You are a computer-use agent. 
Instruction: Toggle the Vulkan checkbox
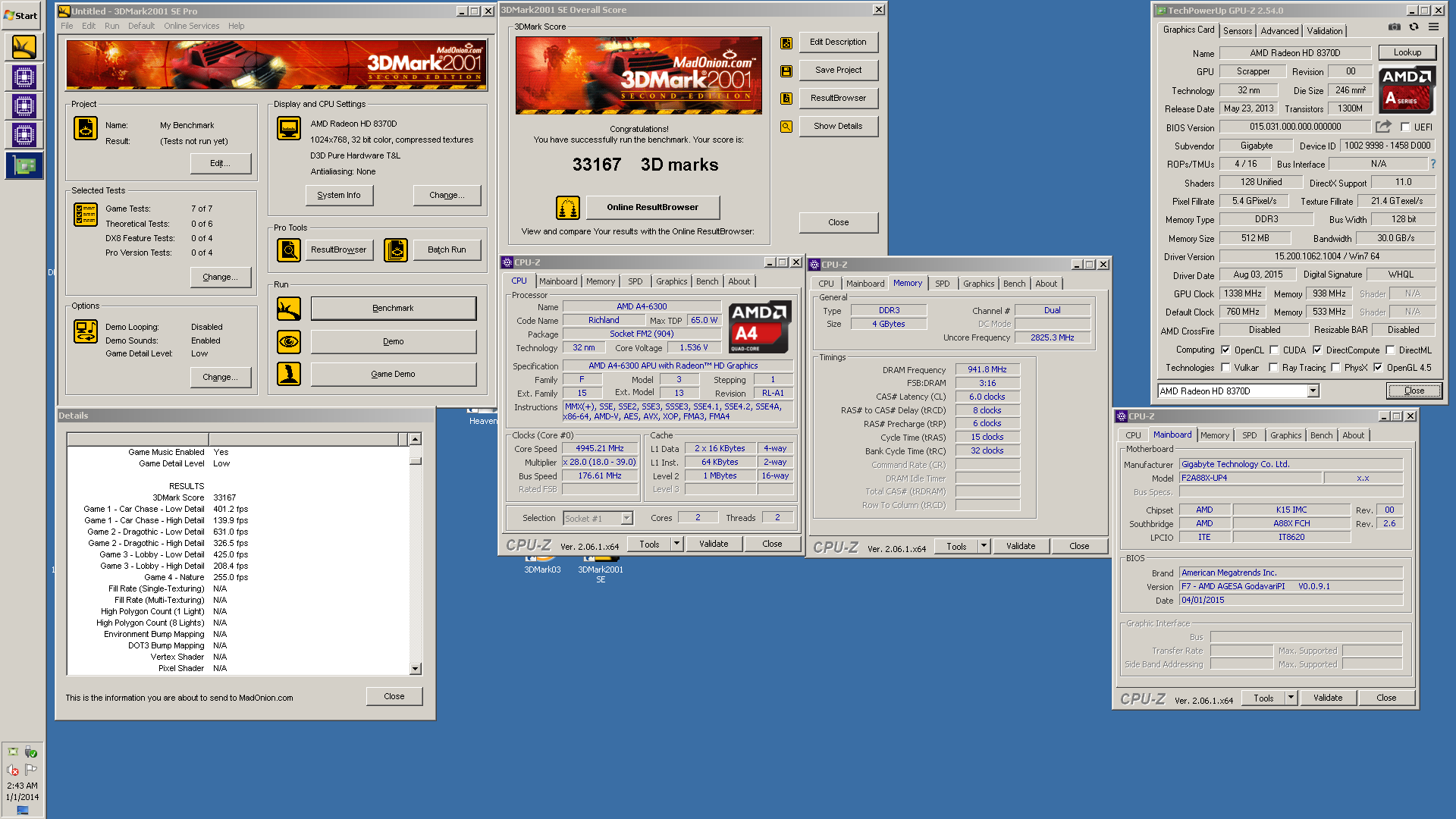tap(1225, 368)
